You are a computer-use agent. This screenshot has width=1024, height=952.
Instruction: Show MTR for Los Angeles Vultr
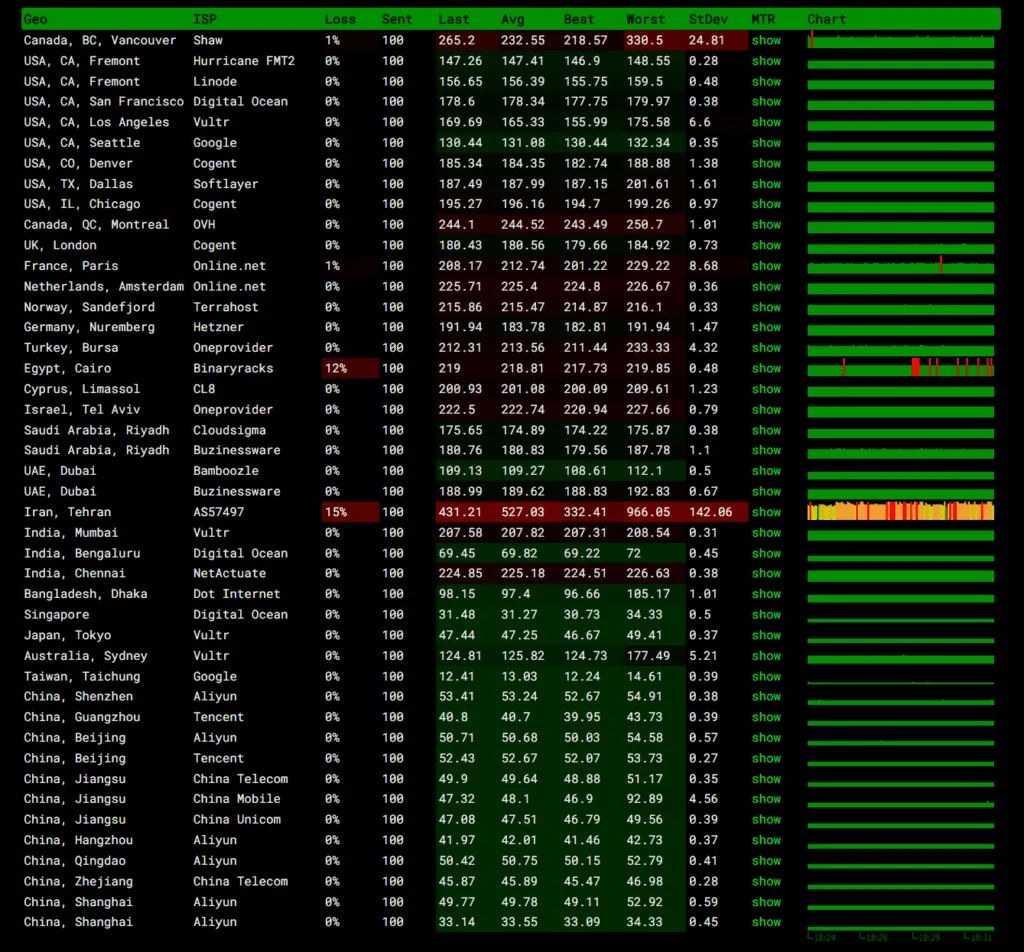[x=766, y=122]
